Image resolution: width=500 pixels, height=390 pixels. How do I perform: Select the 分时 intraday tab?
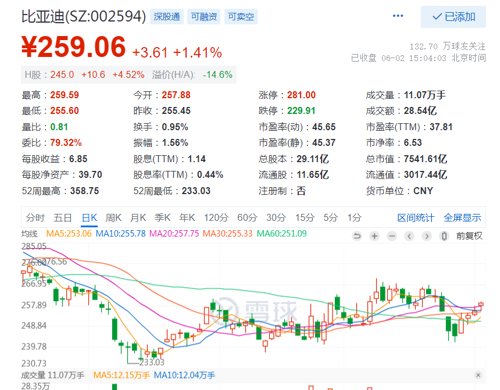click(35, 218)
